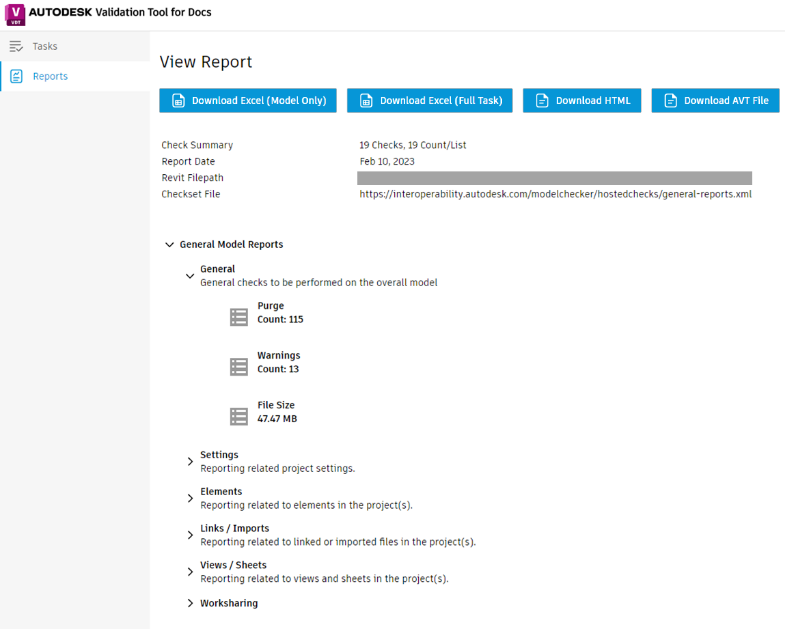Expand the Links / Imports section chevron
The width and height of the screenshot is (785, 629).
tap(190, 535)
